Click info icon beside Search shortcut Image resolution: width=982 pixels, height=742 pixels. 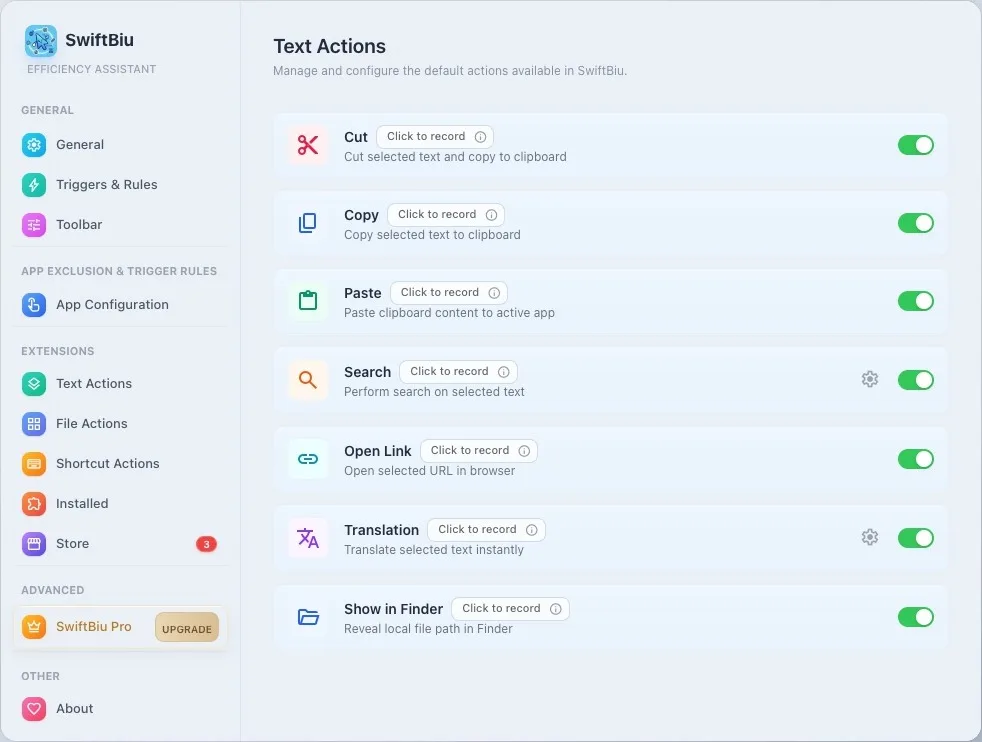click(504, 372)
